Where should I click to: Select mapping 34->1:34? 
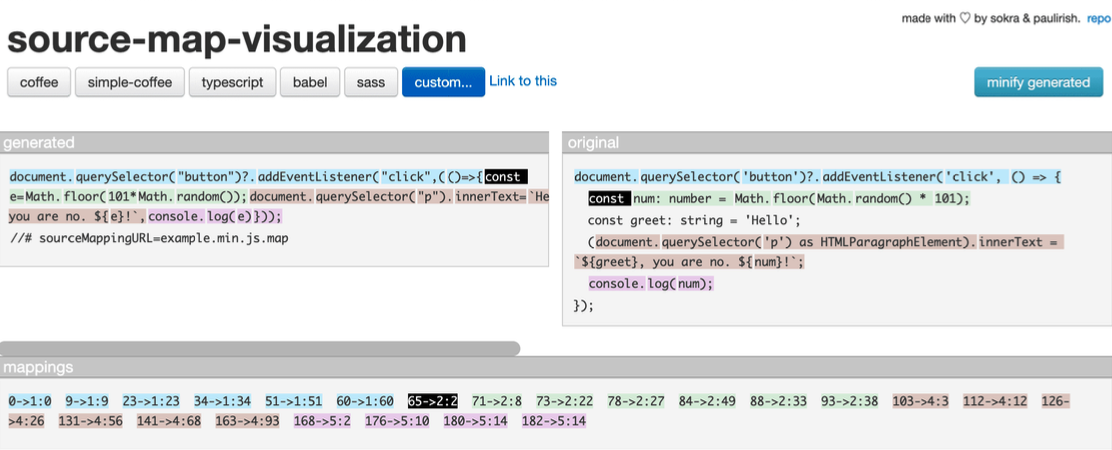[223, 401]
